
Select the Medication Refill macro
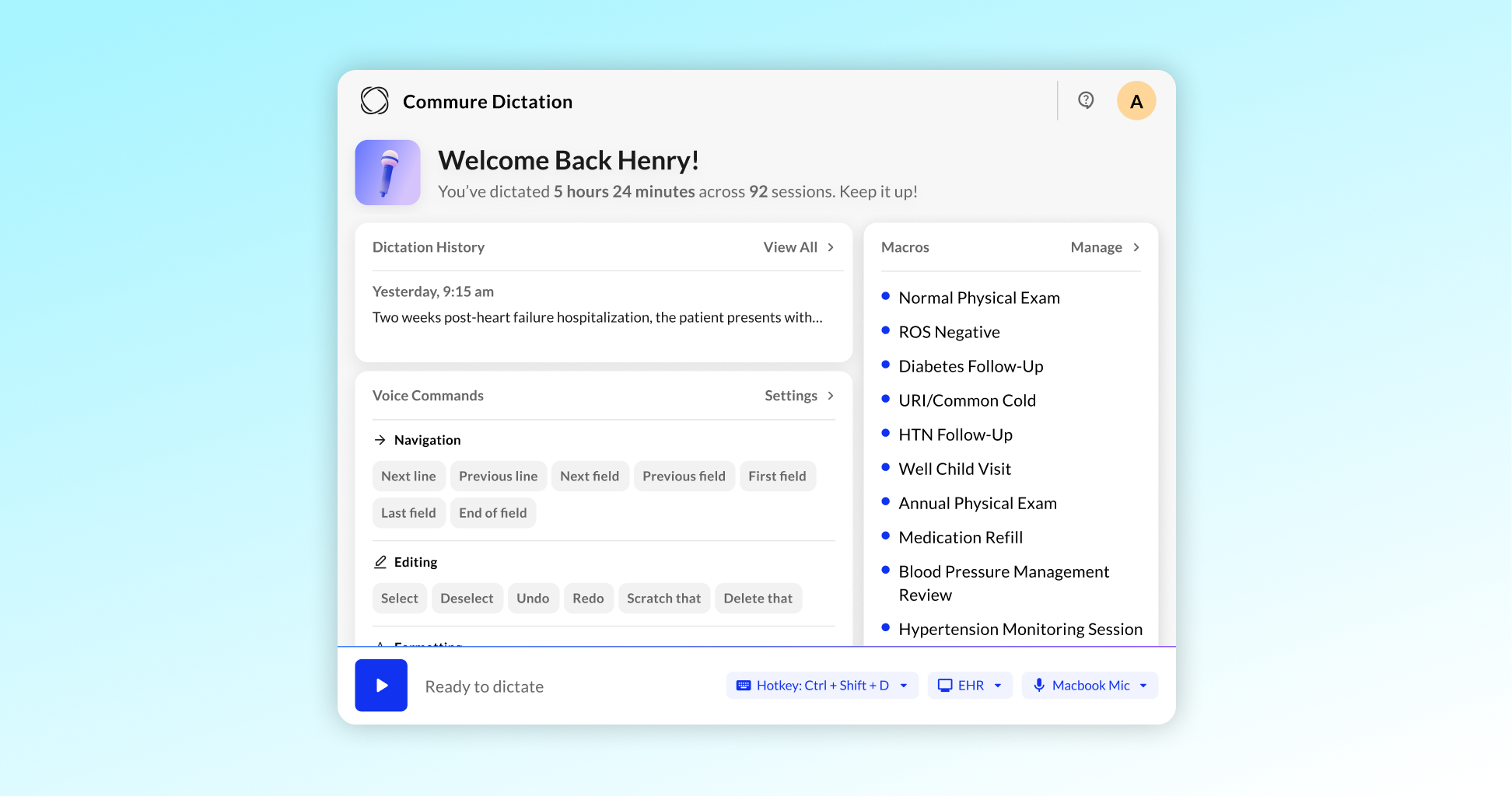[961, 537]
